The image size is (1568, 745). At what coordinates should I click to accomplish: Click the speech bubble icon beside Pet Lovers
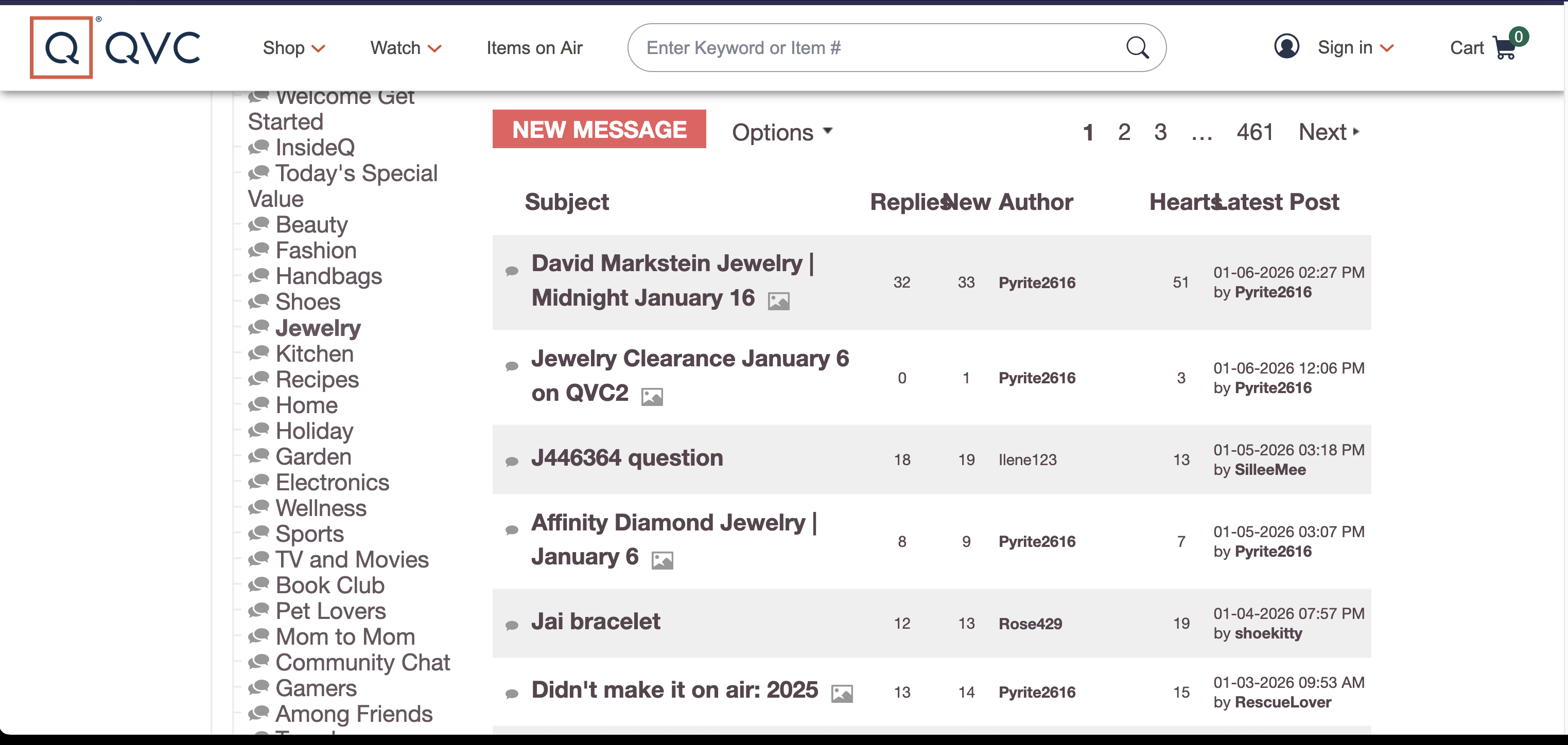pyautogui.click(x=259, y=611)
